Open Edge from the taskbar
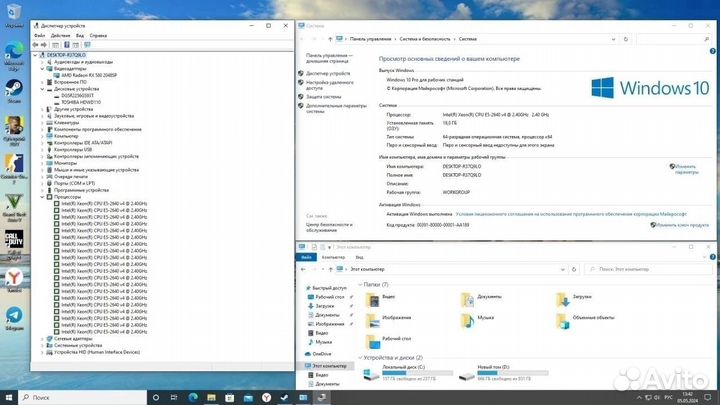 (193, 398)
